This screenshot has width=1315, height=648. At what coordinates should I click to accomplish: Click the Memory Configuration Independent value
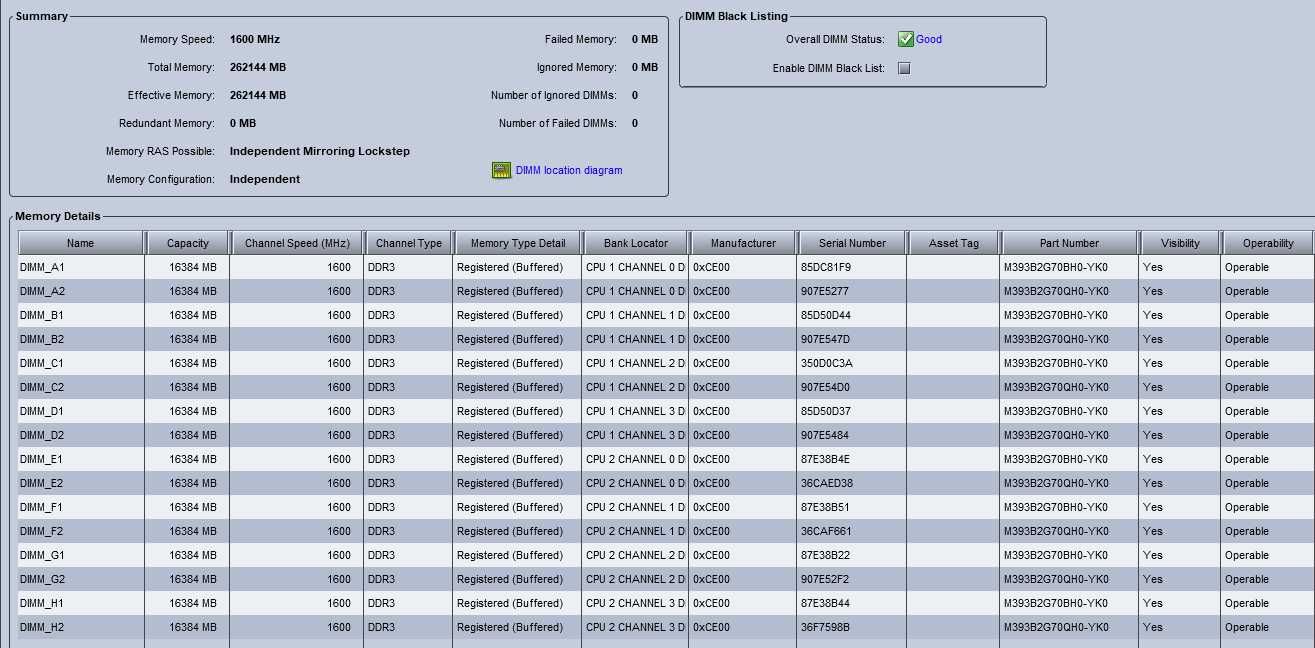coord(265,179)
